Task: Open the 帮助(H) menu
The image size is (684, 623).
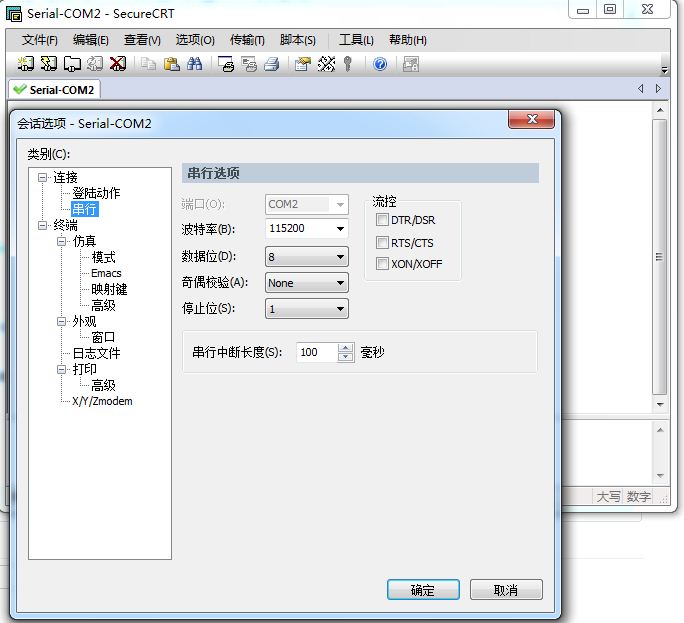Action: point(408,40)
